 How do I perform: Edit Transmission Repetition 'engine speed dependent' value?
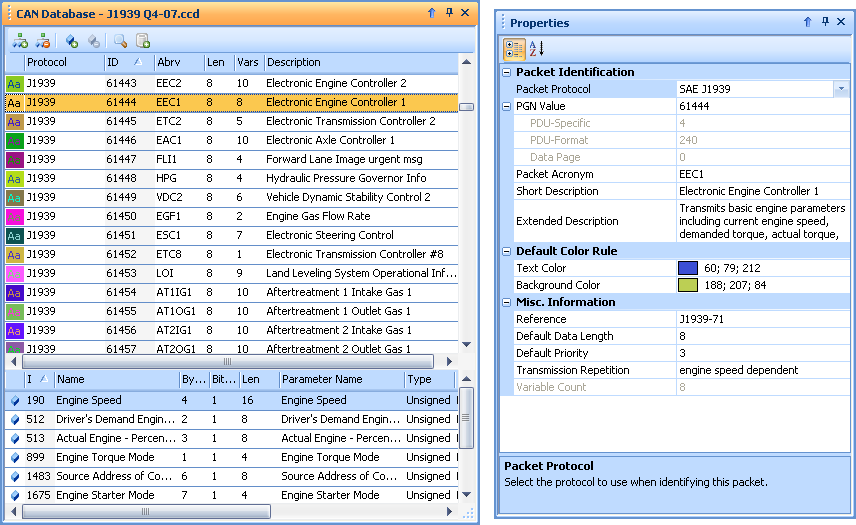763,370
